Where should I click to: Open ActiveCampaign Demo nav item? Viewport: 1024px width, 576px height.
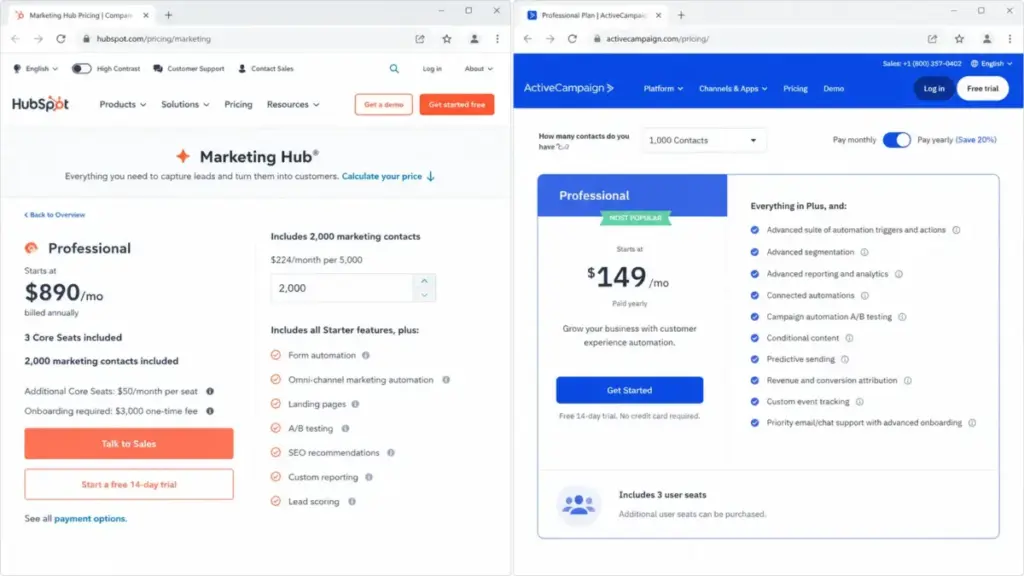[833, 88]
